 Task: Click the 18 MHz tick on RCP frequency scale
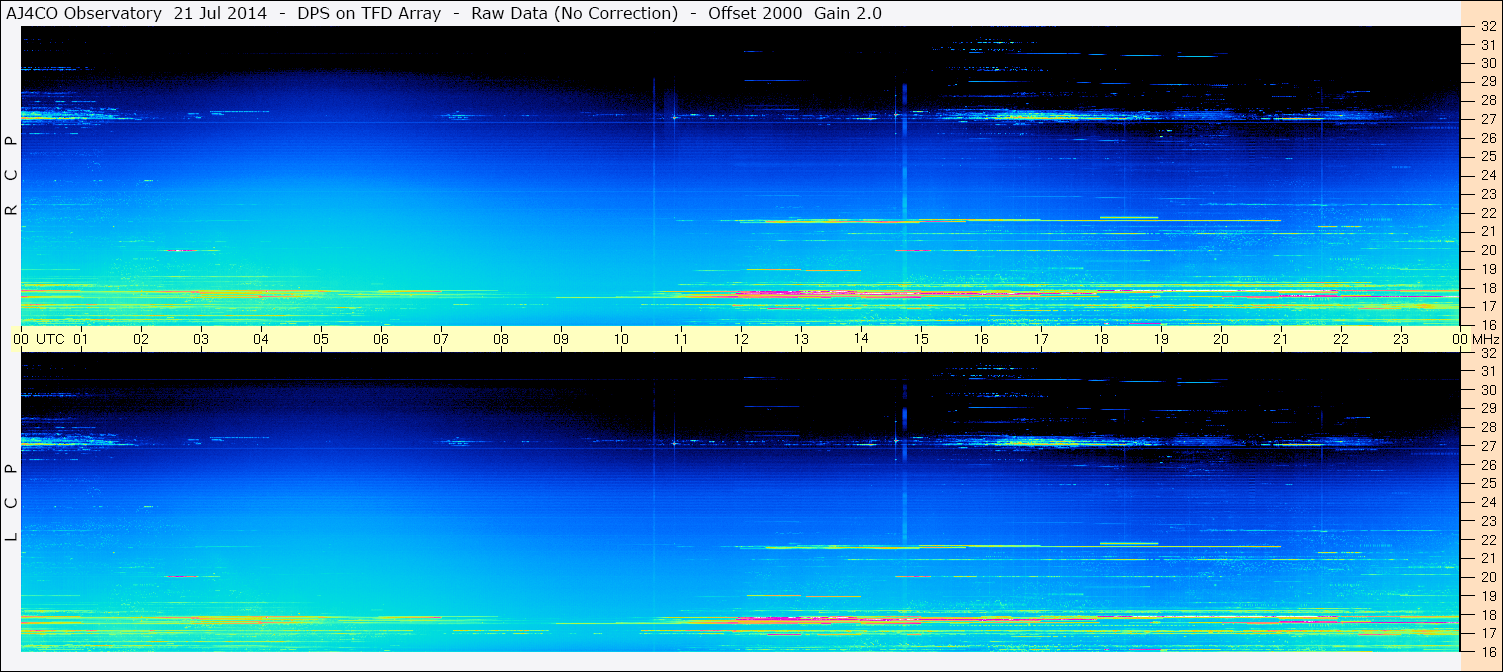1488,288
